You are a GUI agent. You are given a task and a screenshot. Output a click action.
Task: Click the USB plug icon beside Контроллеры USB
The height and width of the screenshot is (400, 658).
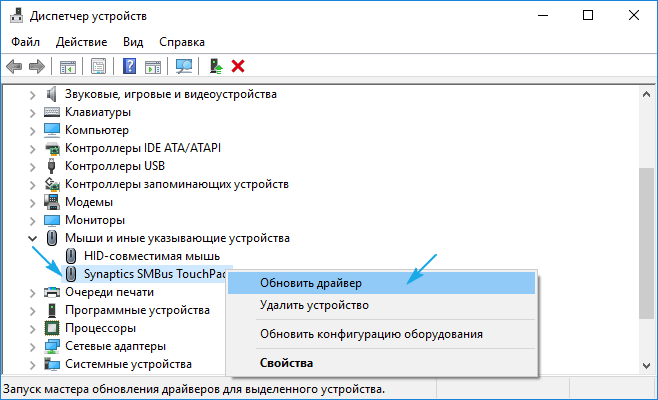tap(52, 166)
